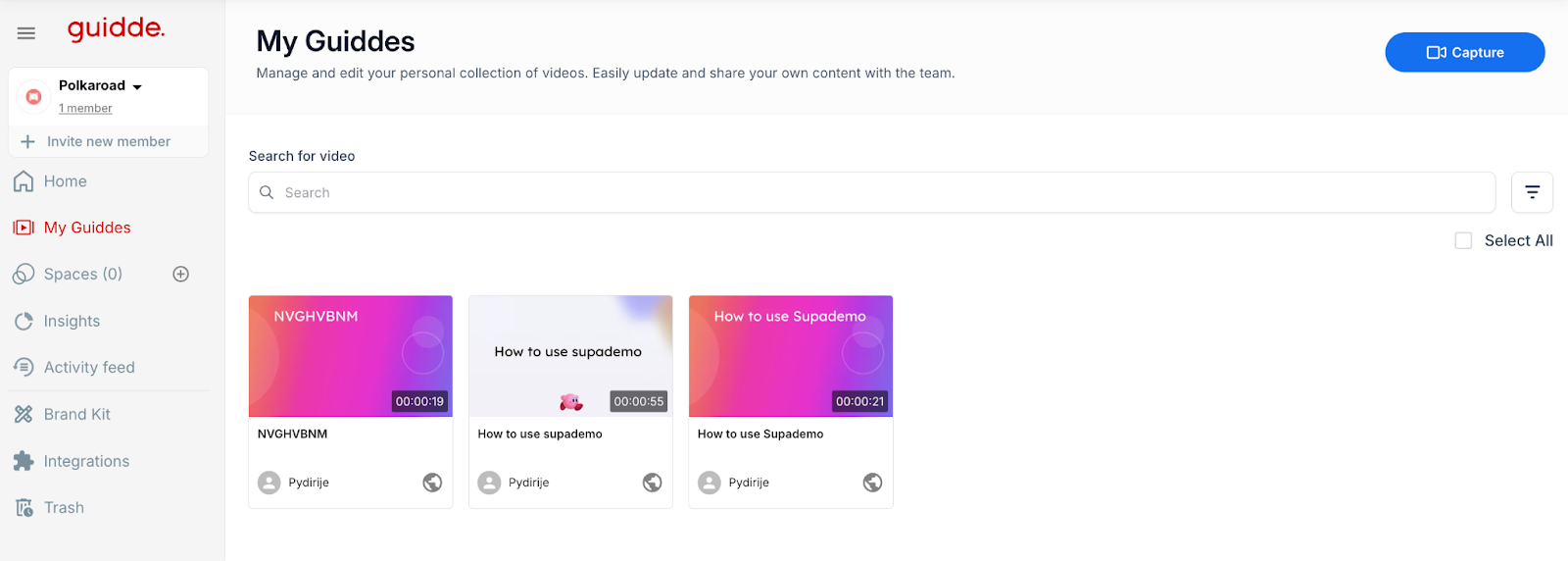Click Pydirije name on 00:00:55 card
The image size is (1568, 561).
tap(528, 483)
